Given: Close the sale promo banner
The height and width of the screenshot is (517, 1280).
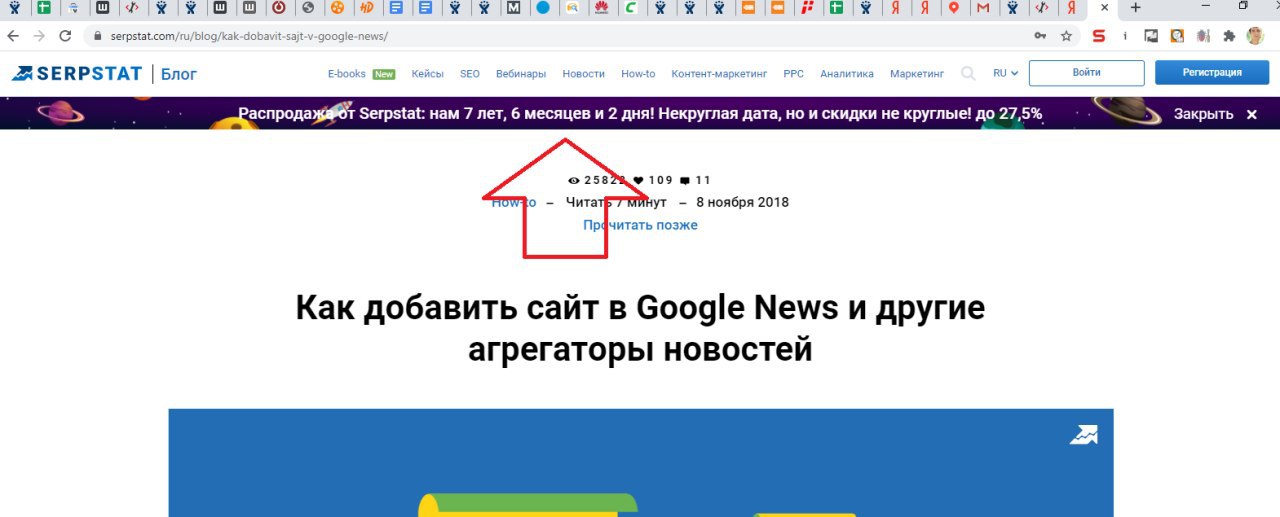Looking at the screenshot, I should [1251, 114].
